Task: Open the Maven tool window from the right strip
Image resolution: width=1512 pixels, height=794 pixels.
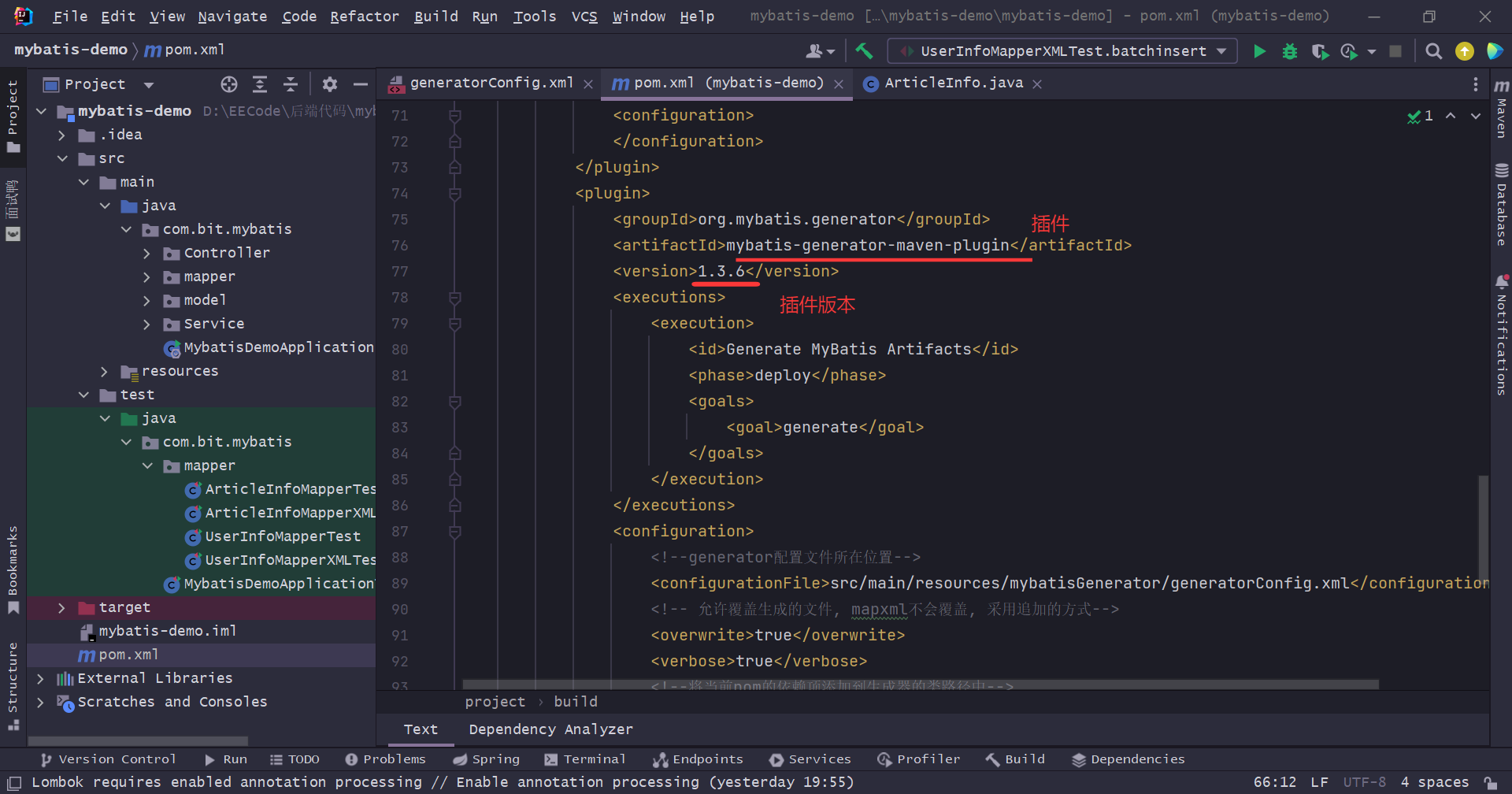Action: (1502, 109)
